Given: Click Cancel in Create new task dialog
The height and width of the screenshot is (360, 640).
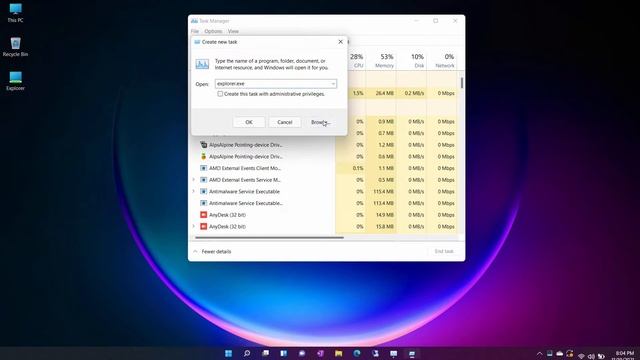Looking at the screenshot, I should point(284,122).
